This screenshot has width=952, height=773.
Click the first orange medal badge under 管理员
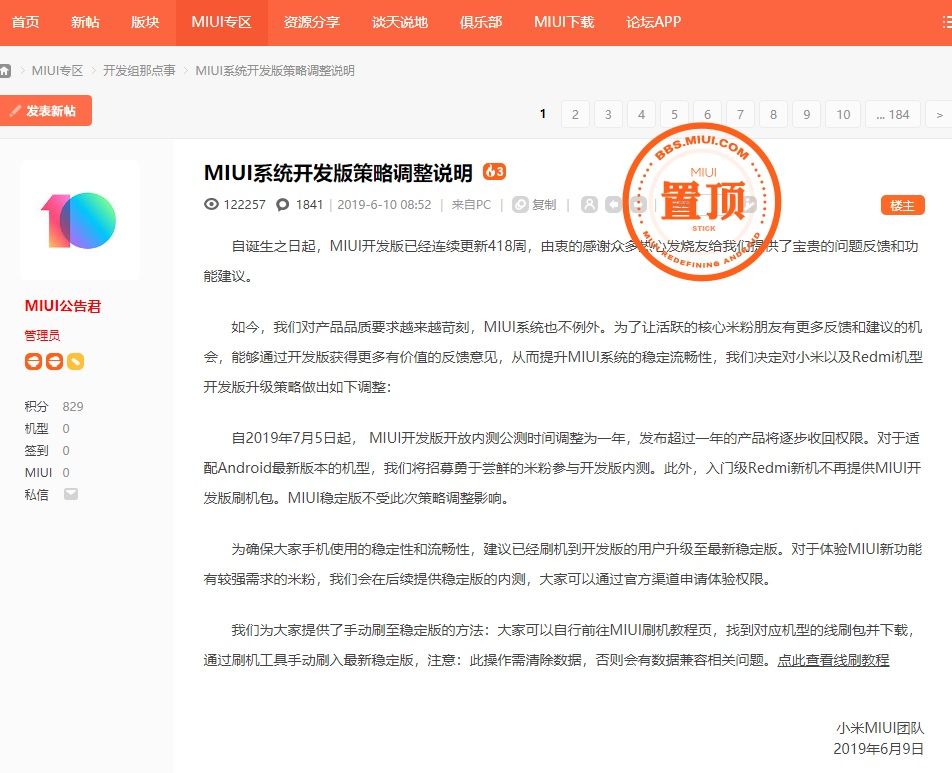pos(33,361)
